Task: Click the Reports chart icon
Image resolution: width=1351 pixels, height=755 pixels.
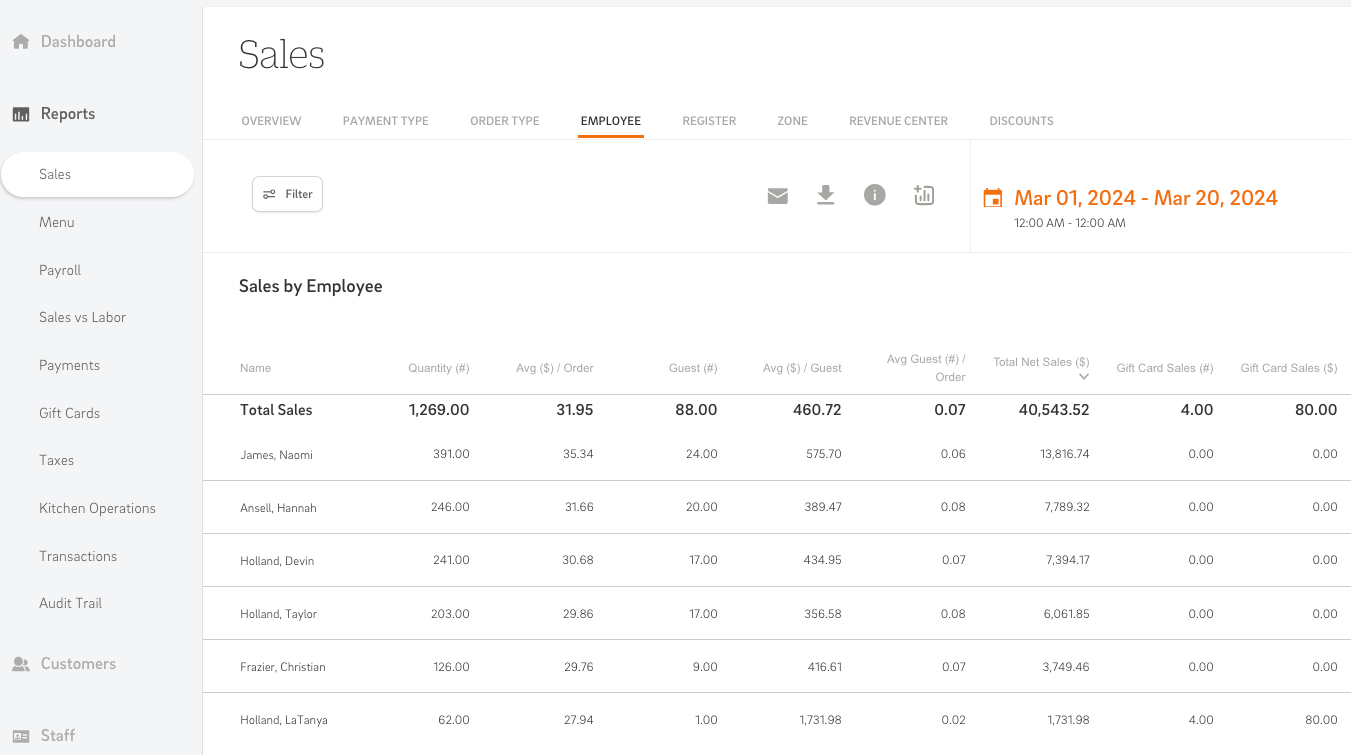Action: (x=20, y=114)
